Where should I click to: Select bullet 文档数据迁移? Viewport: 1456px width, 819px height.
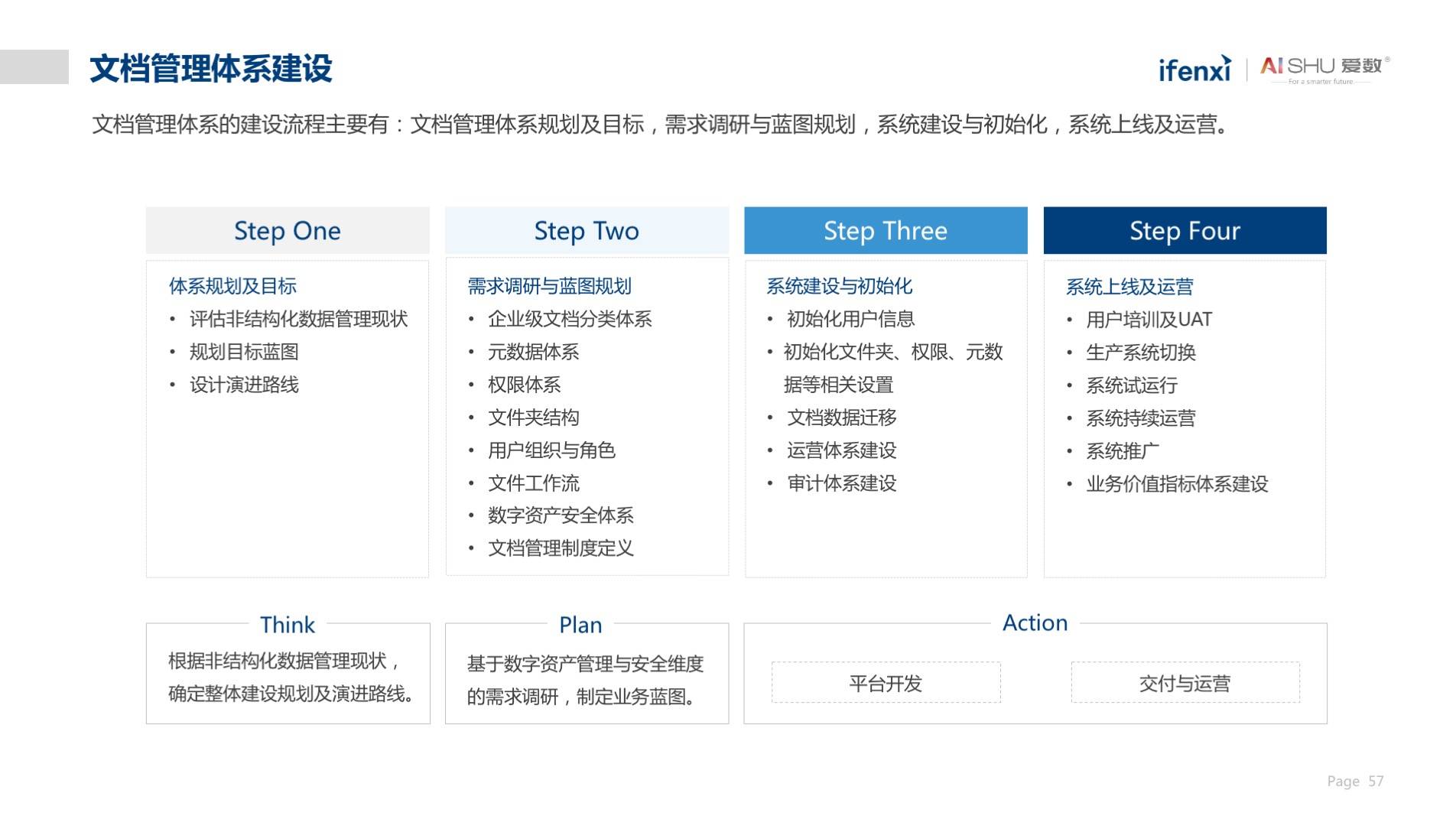[841, 418]
